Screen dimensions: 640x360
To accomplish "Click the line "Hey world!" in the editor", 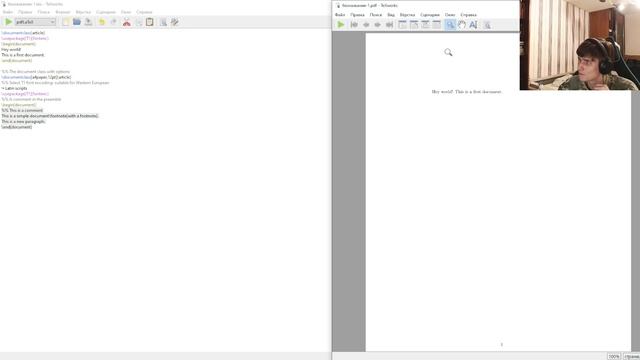I will [11, 49].
